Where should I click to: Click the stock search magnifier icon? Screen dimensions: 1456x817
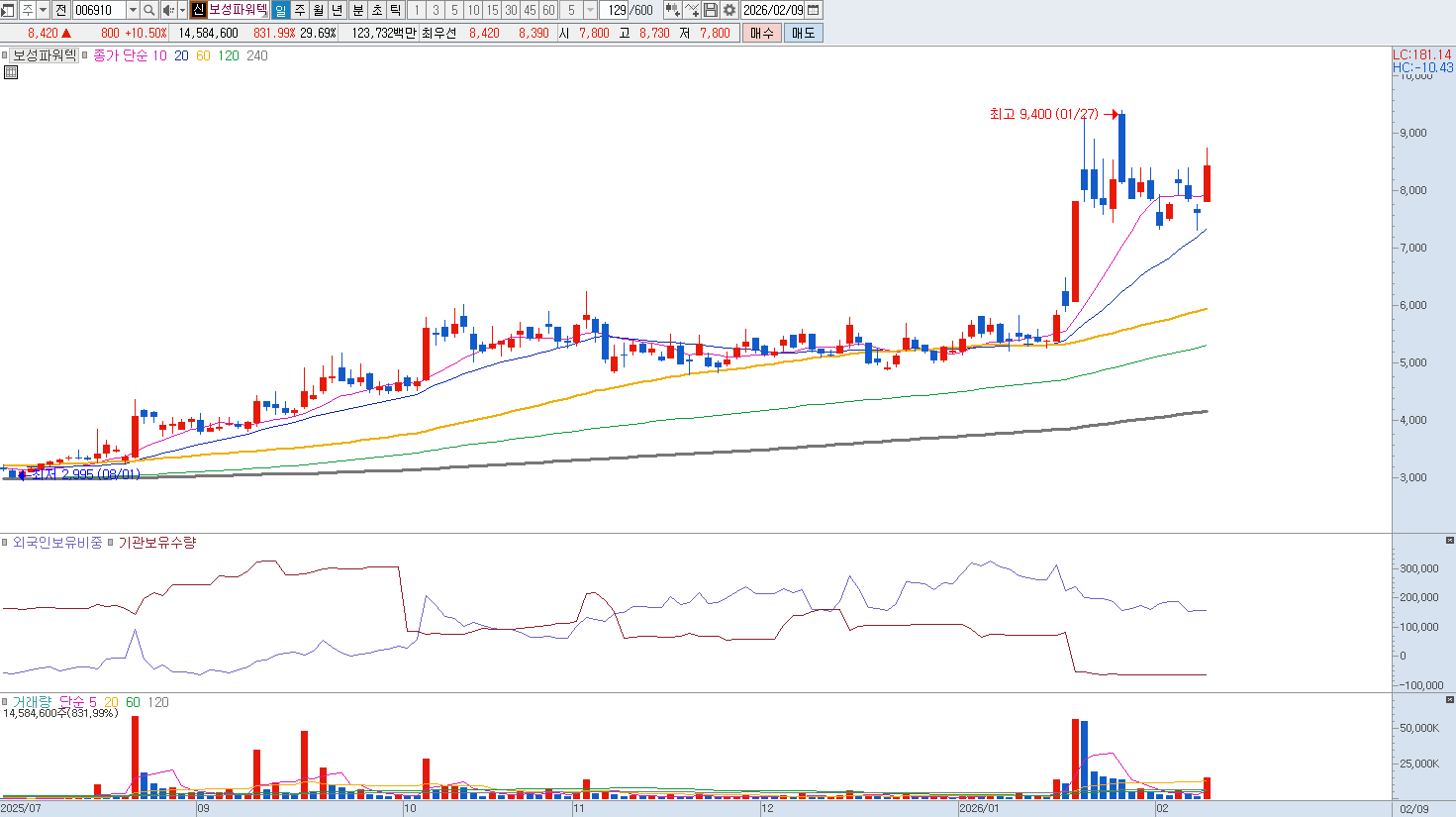[148, 10]
